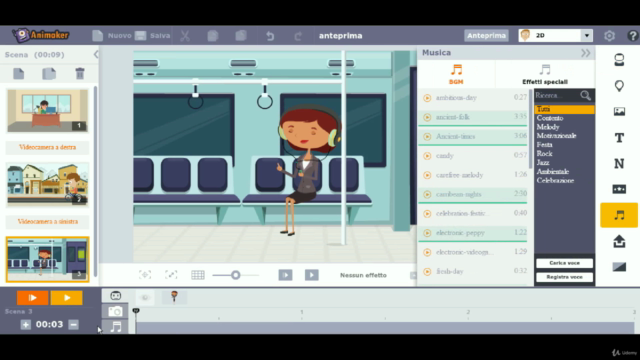640x360 pixels.
Task: Click the scissors cut icon
Action: pyautogui.click(x=185, y=36)
